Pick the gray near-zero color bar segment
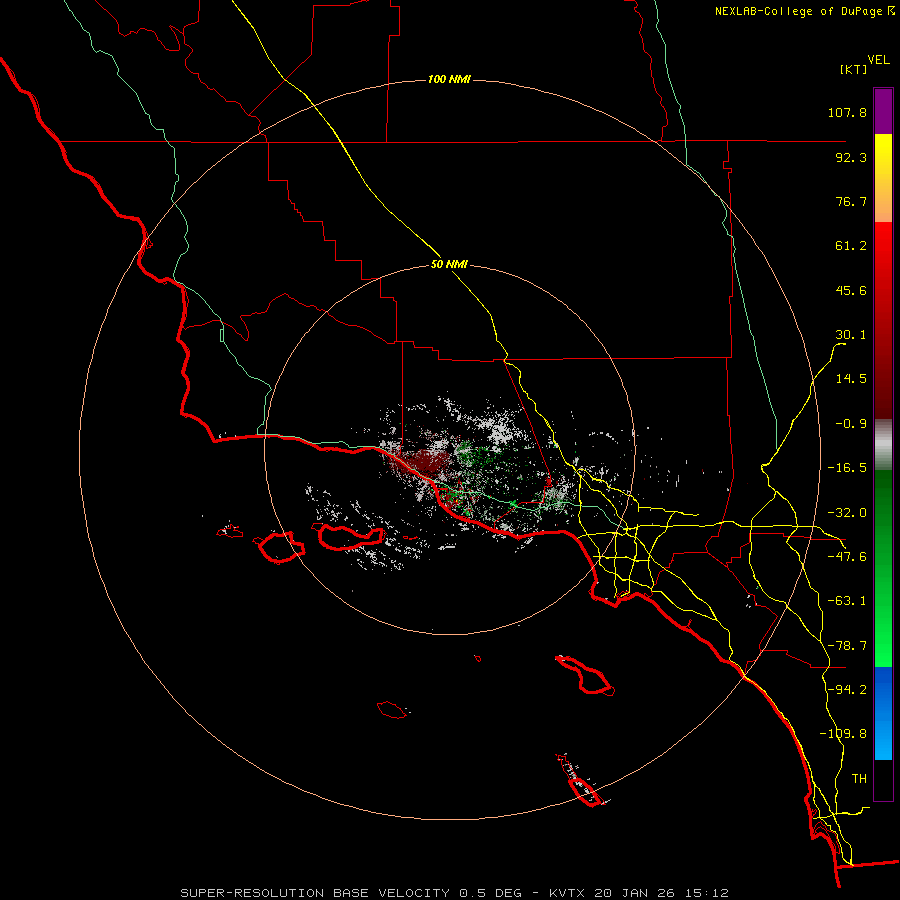 click(883, 444)
